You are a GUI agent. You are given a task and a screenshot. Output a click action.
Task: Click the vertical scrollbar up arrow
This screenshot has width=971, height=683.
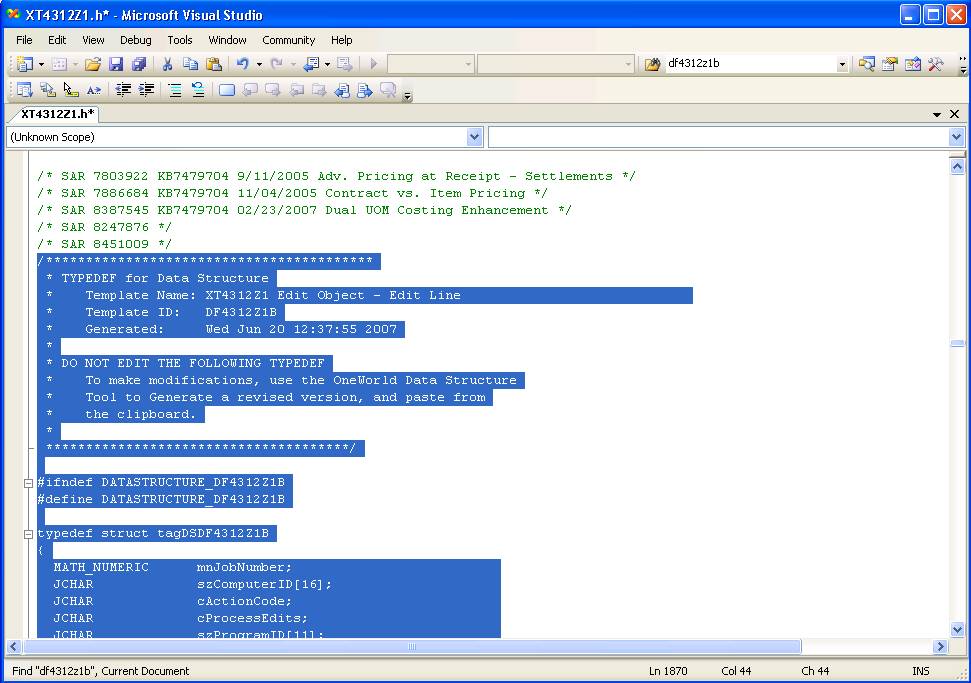pyautogui.click(x=957, y=166)
